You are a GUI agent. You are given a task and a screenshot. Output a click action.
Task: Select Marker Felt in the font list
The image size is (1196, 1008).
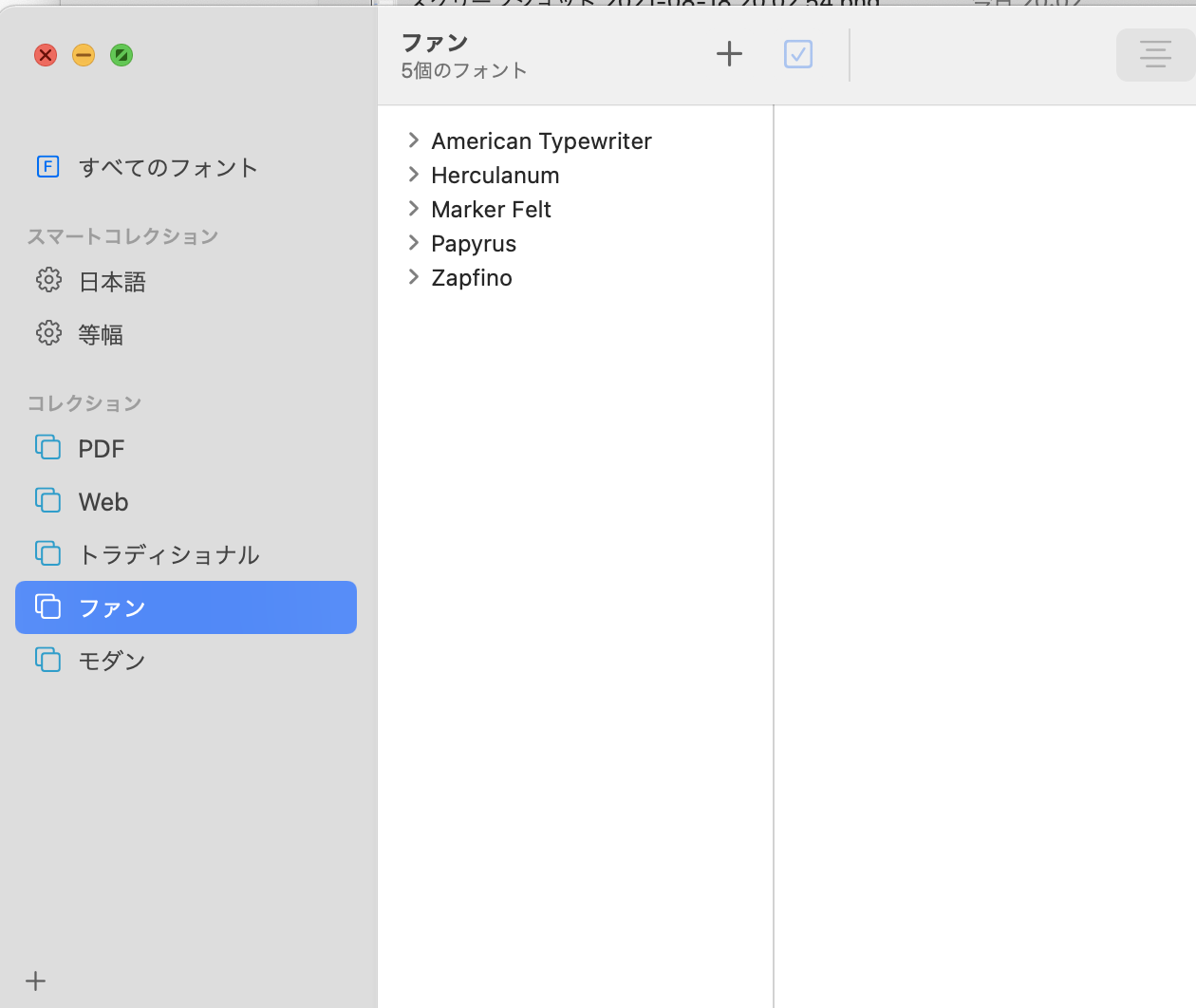pos(491,210)
